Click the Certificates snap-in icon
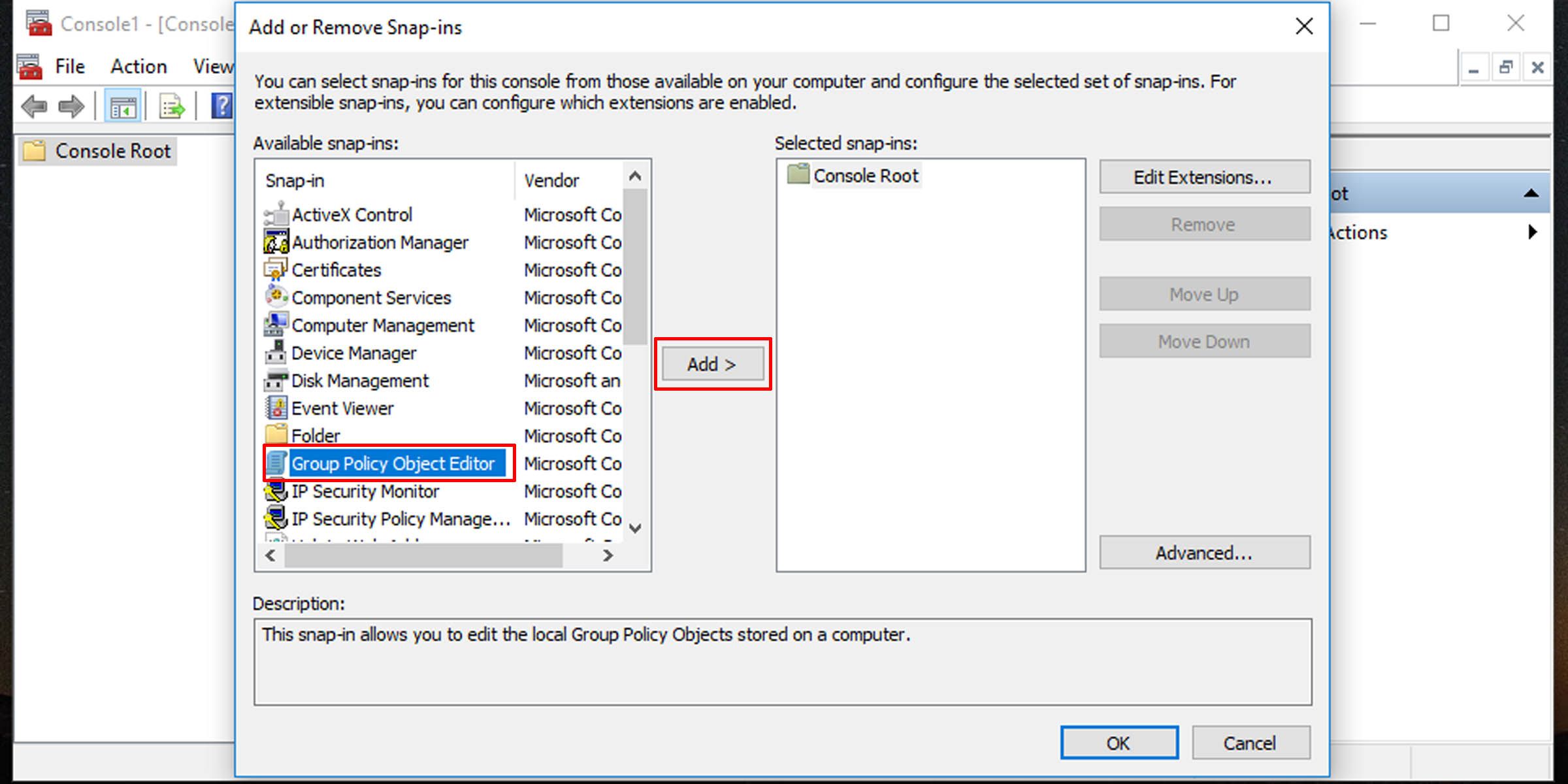Viewport: 1568px width, 784px height. 276,270
